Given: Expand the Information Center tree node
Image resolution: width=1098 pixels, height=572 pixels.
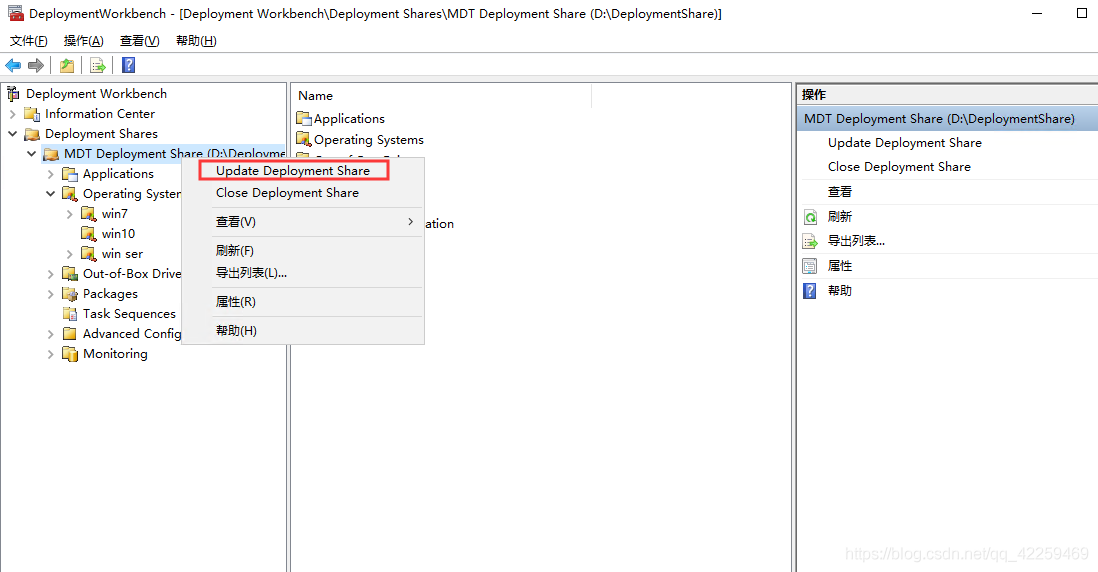Looking at the screenshot, I should tap(12, 114).
